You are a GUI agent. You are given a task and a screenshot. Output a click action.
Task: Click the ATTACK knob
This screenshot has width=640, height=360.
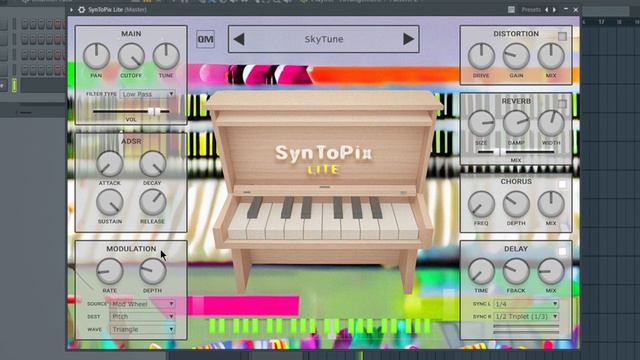coord(109,164)
